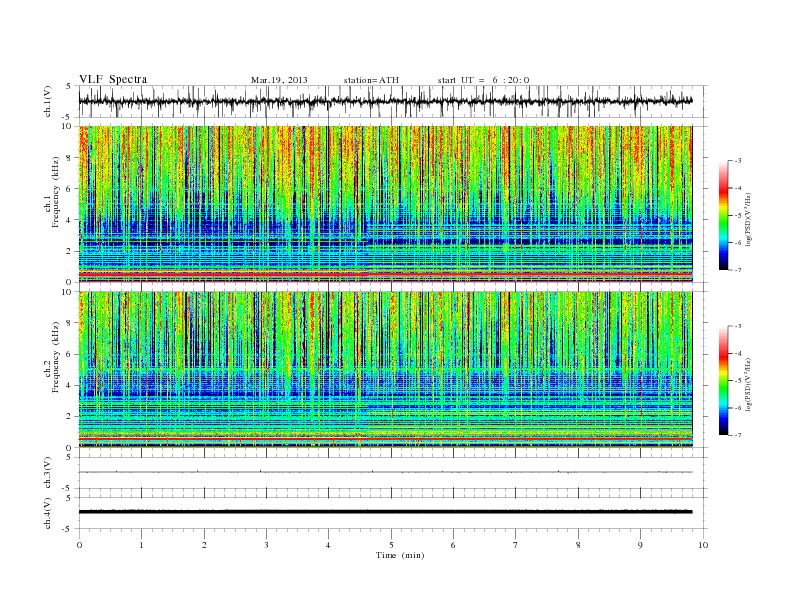
Task: Click inside the ch.1 spectrogram plot
Action: [385, 204]
